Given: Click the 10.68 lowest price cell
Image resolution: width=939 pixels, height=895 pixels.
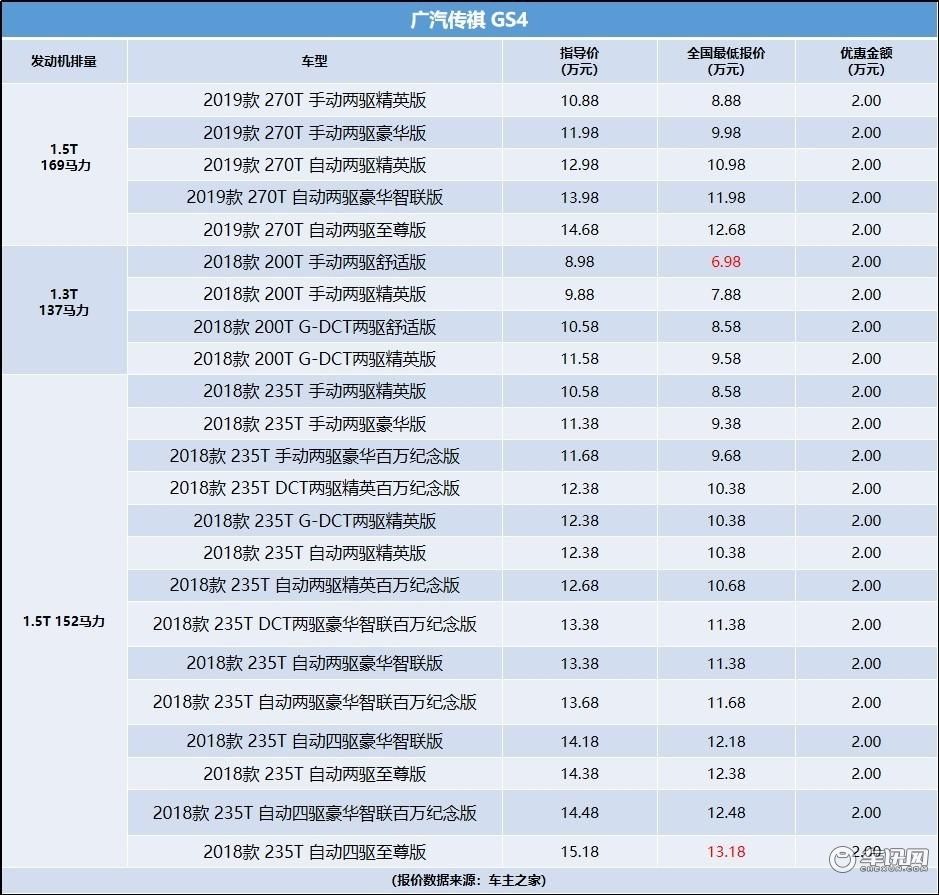Looking at the screenshot, I should [x=726, y=585].
